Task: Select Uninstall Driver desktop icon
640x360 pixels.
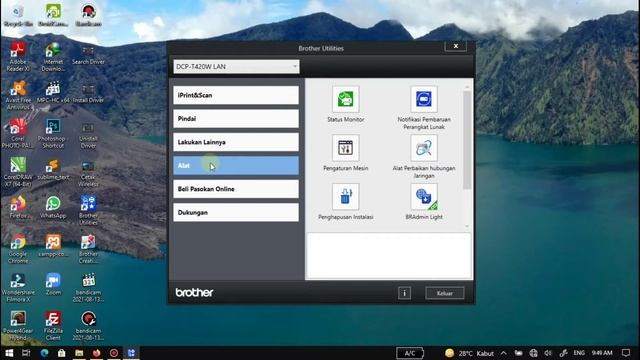Action: pyautogui.click(x=88, y=135)
